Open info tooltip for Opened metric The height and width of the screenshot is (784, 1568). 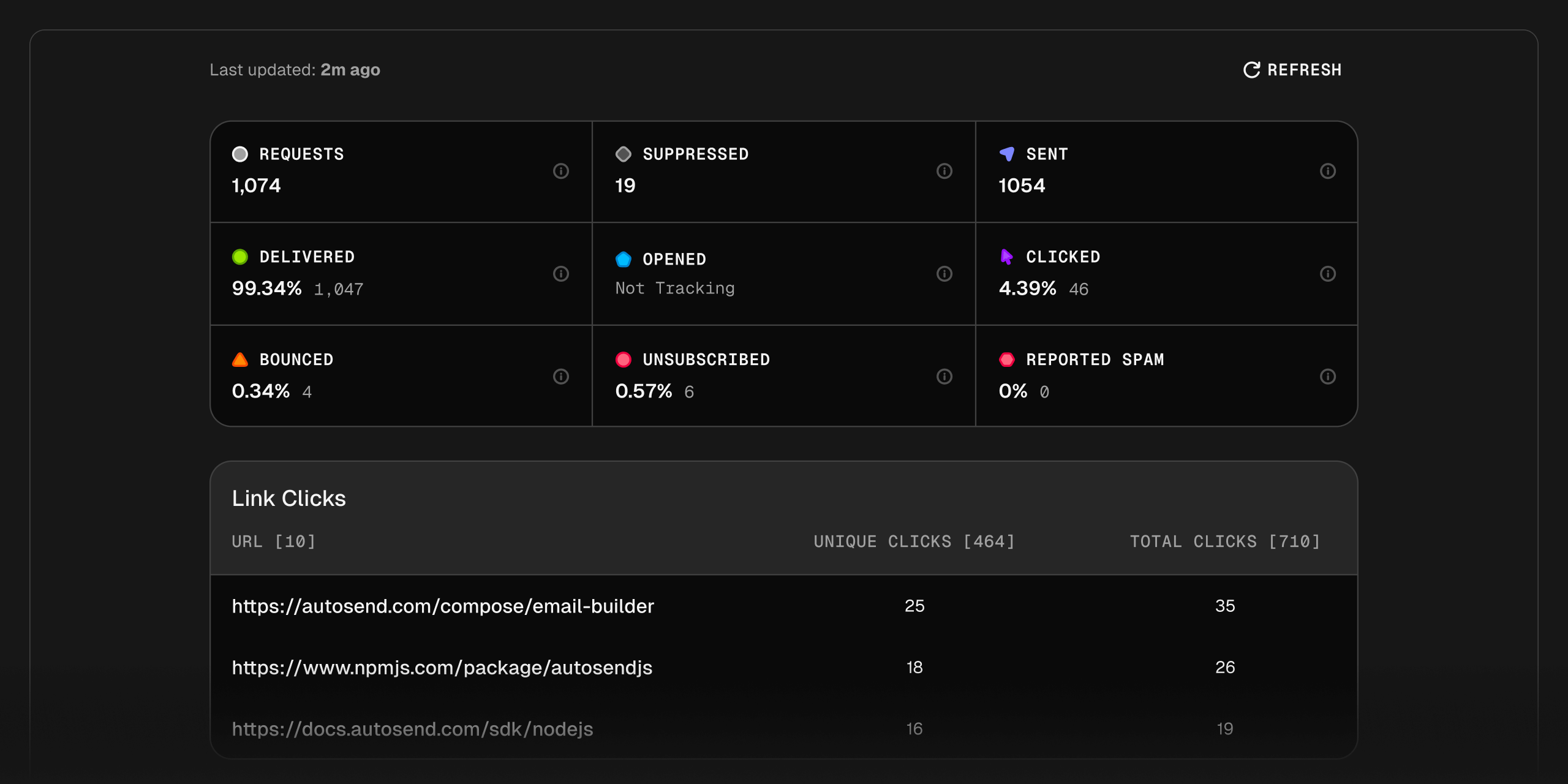[x=944, y=274]
